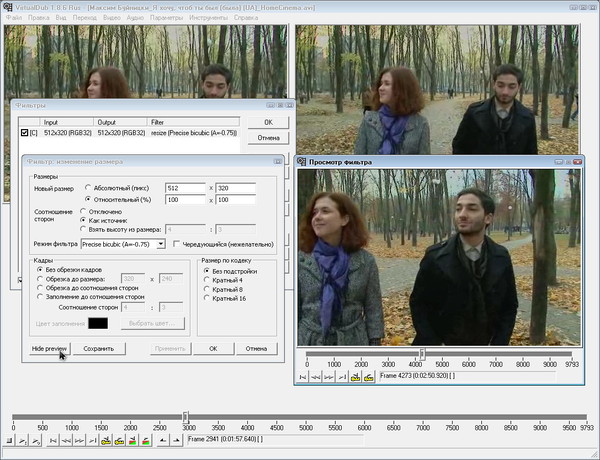Click the black Цвет заполнения swatch

pos(98,323)
